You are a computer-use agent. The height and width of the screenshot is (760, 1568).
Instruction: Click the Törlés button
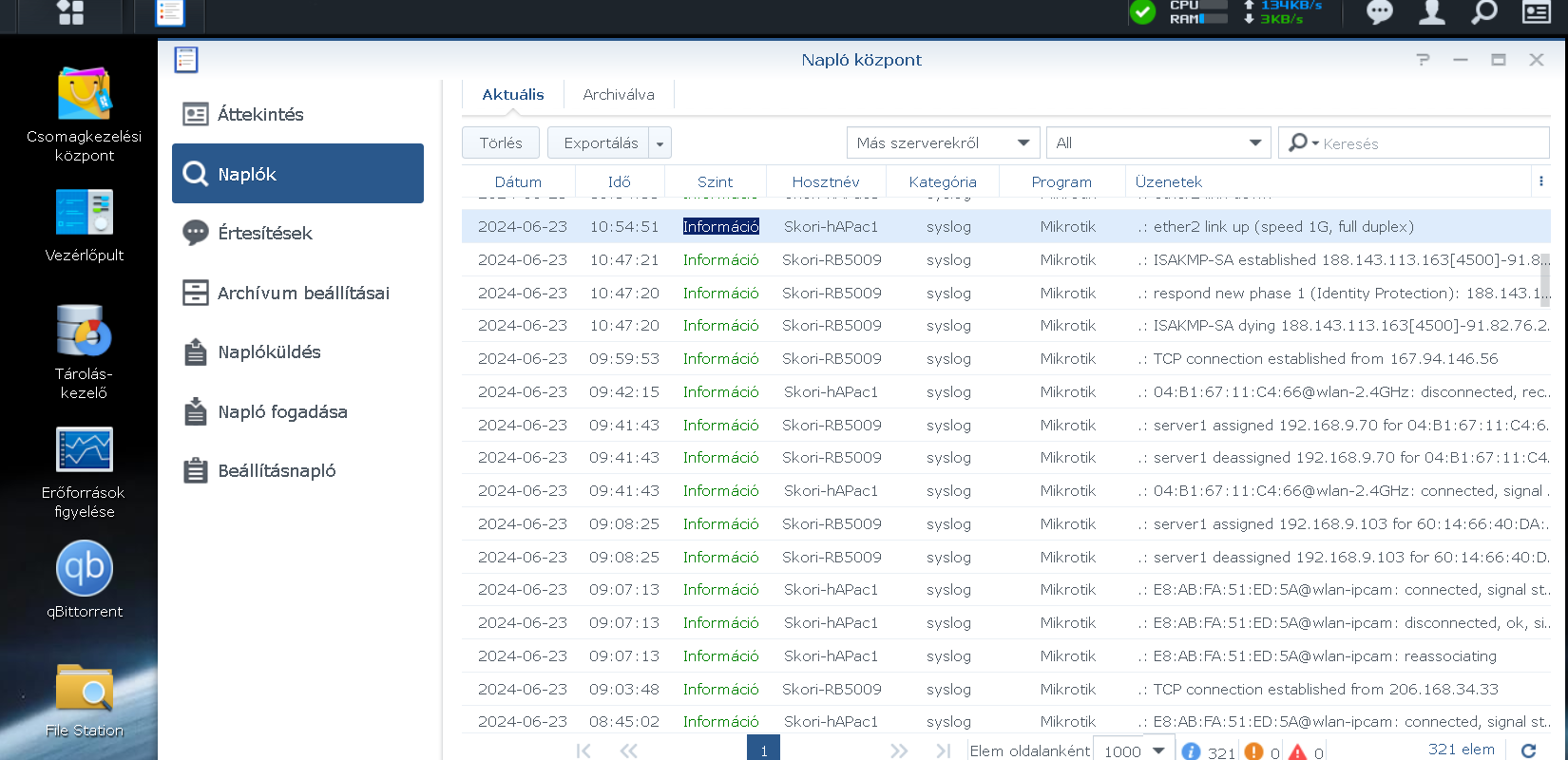coord(501,143)
